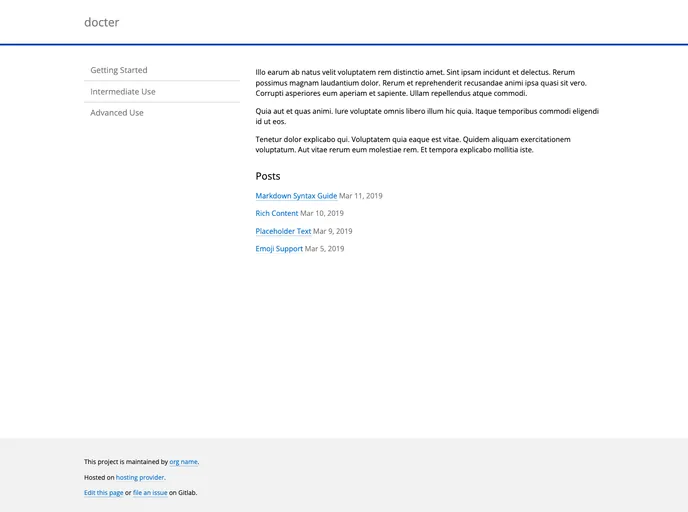Open the Markdown Syntax Guide post

tap(296, 196)
